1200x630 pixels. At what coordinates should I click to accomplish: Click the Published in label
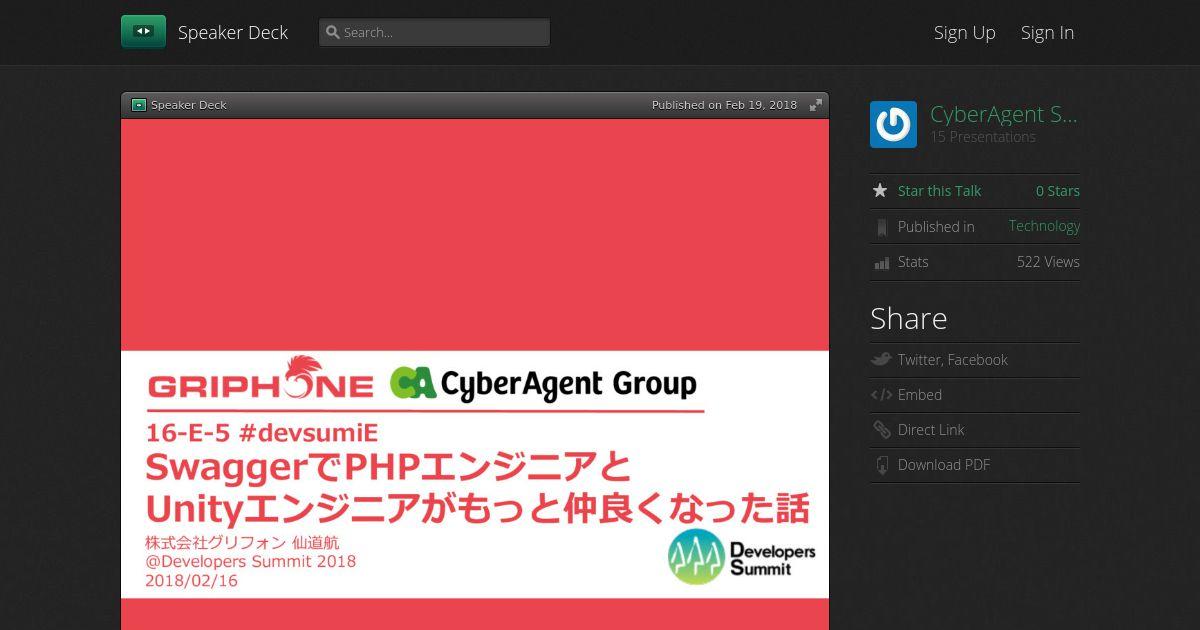click(936, 227)
